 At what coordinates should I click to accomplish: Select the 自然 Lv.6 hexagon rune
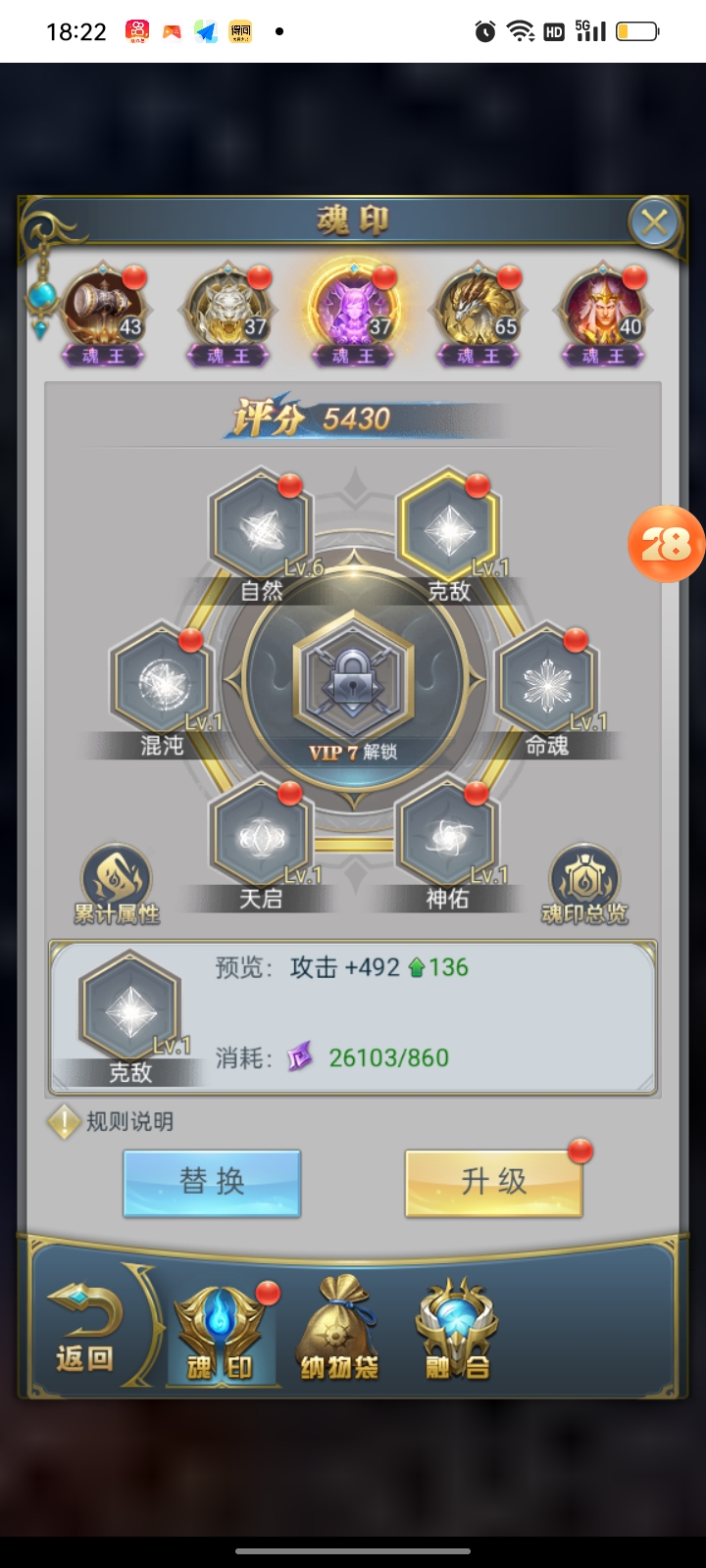tap(261, 529)
